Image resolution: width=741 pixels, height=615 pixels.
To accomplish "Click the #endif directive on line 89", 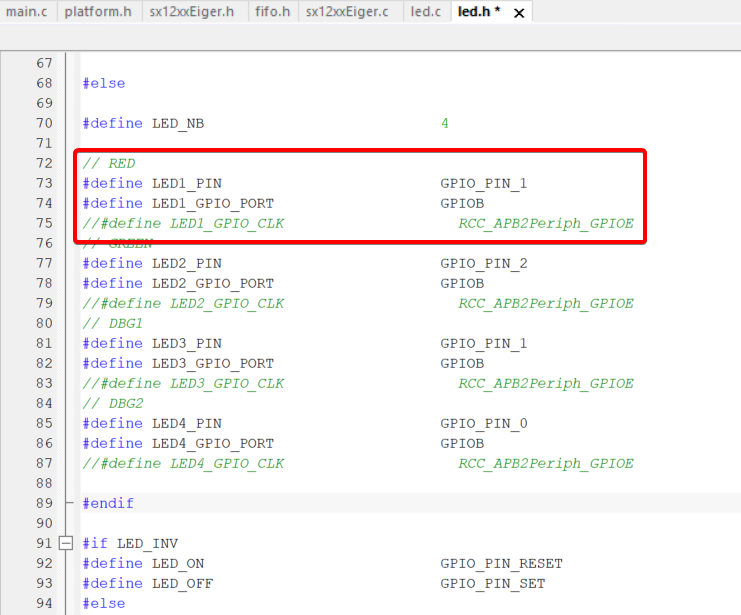I will [x=108, y=503].
